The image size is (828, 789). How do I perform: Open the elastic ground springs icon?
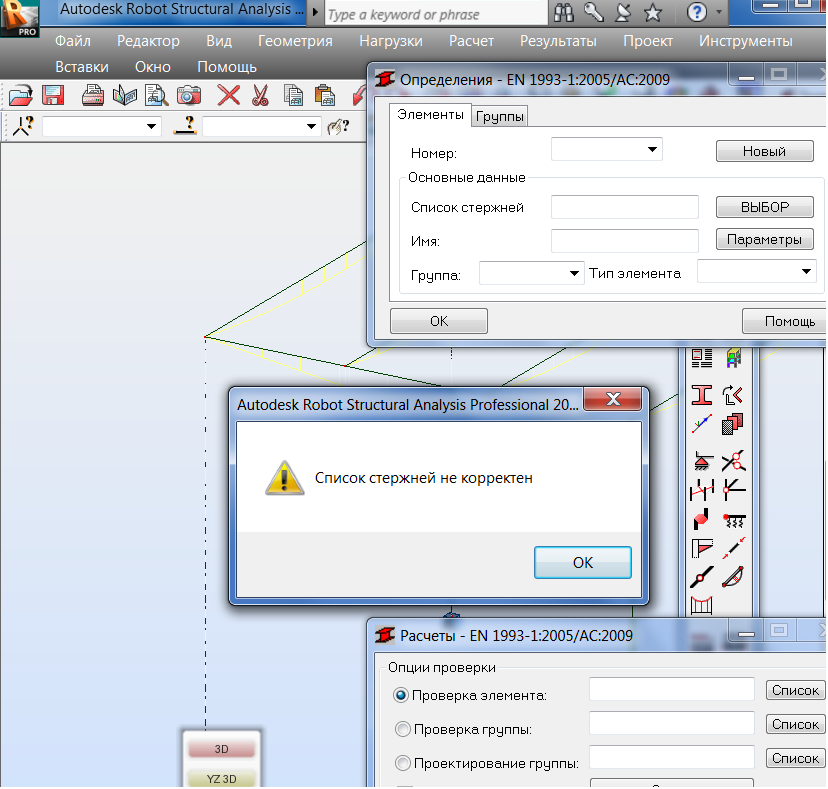tap(734, 520)
